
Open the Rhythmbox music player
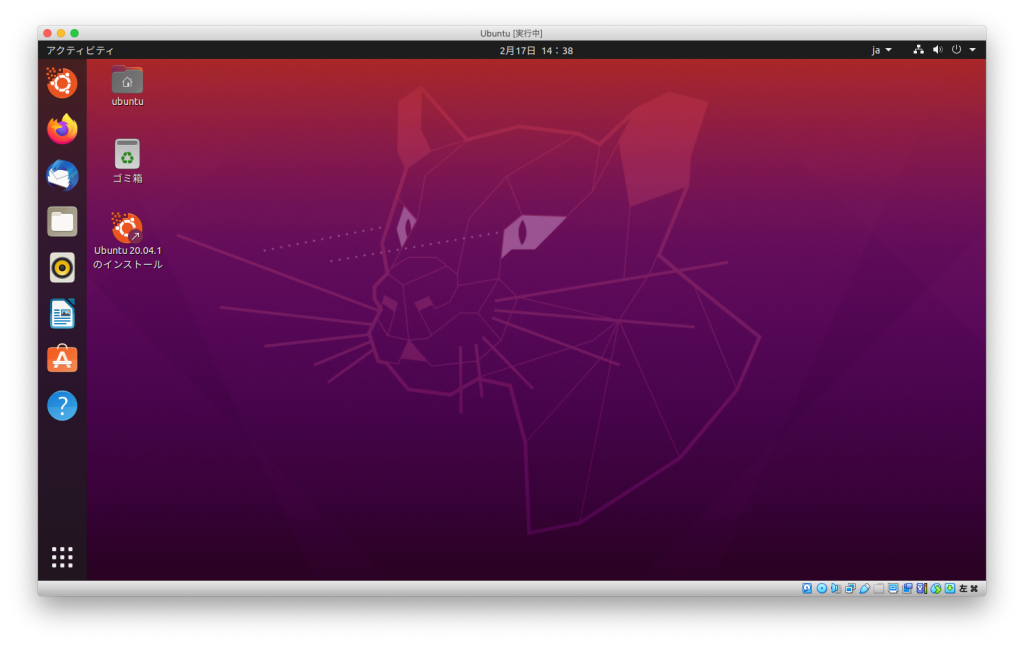pos(61,268)
